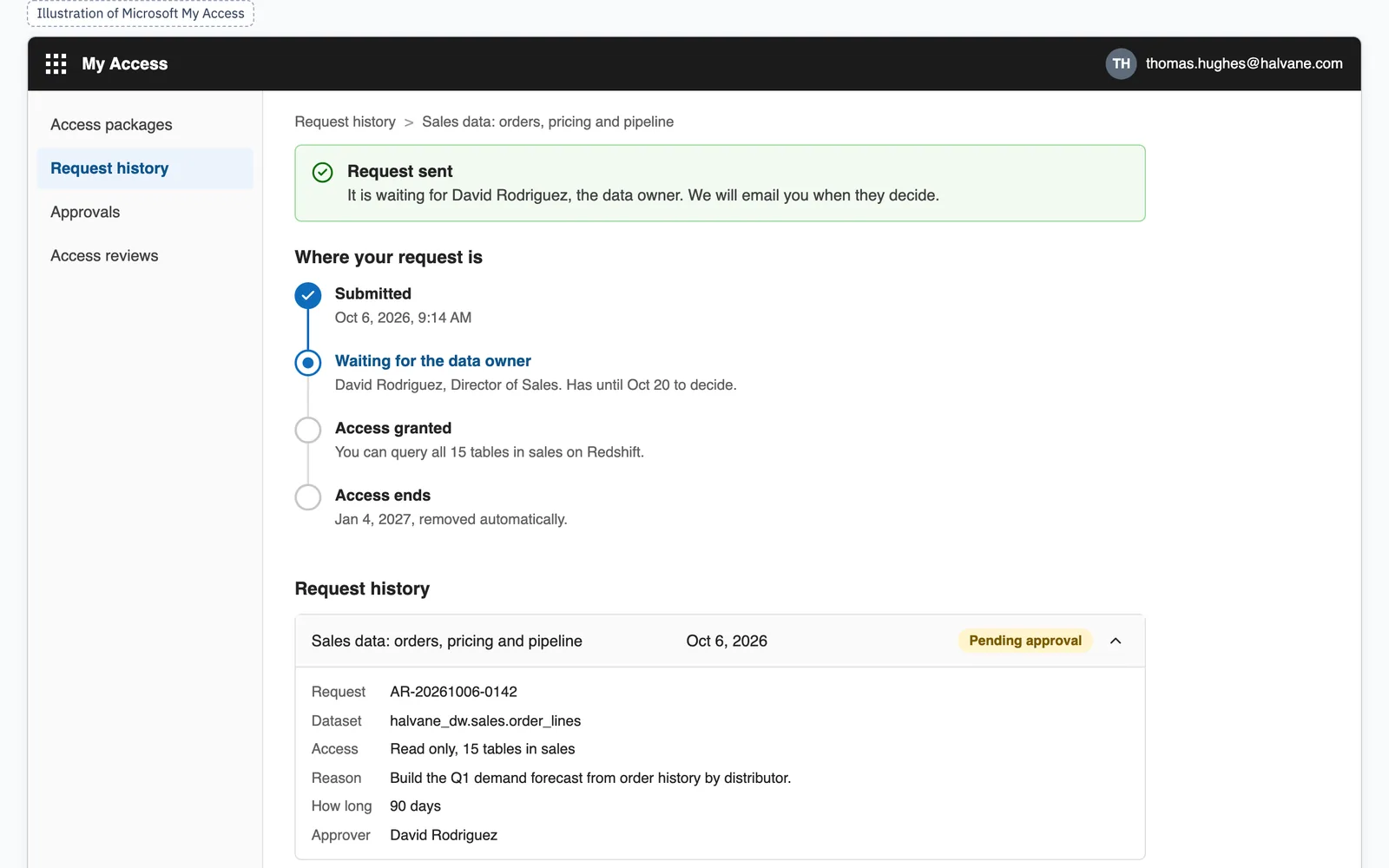This screenshot has height=868, width=1389.
Task: Click the Access ends step circle
Action: click(308, 497)
